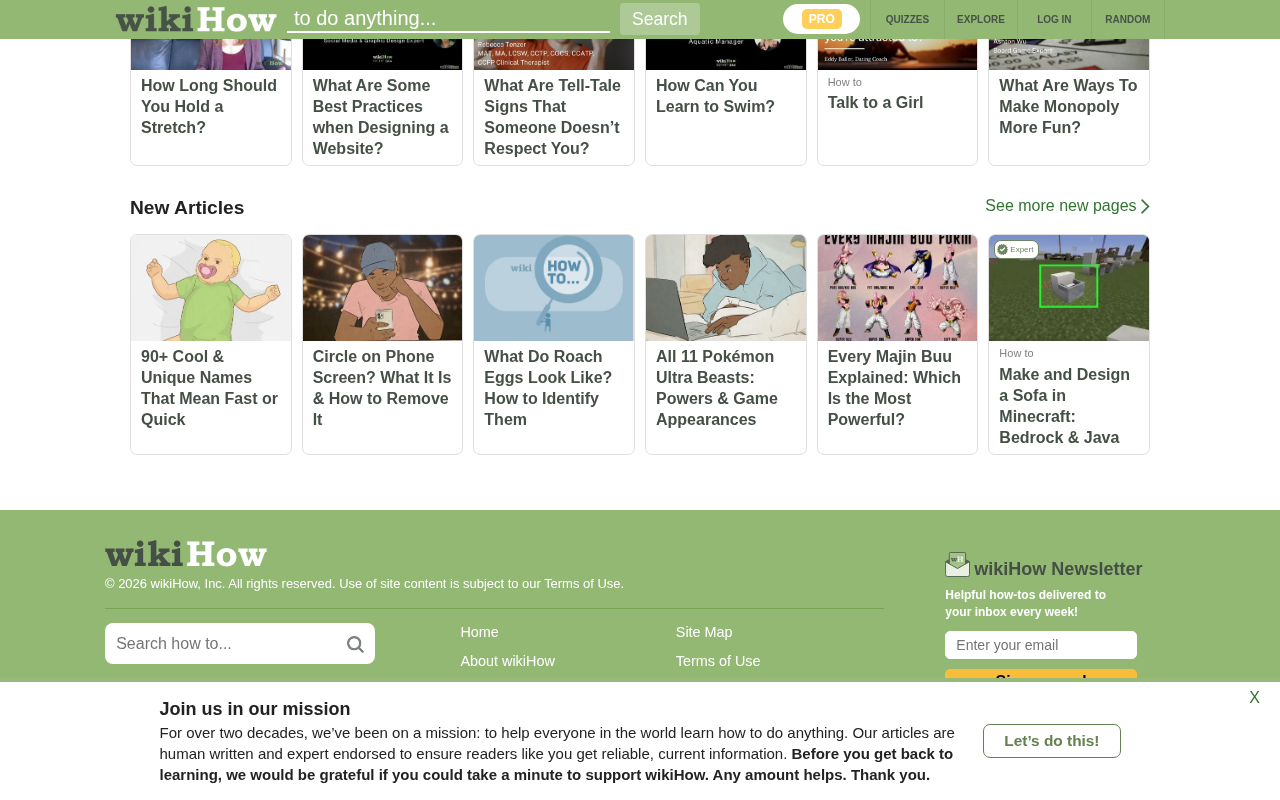Click the arrow next to See more new pages
The height and width of the screenshot is (800, 1280).
(1145, 206)
